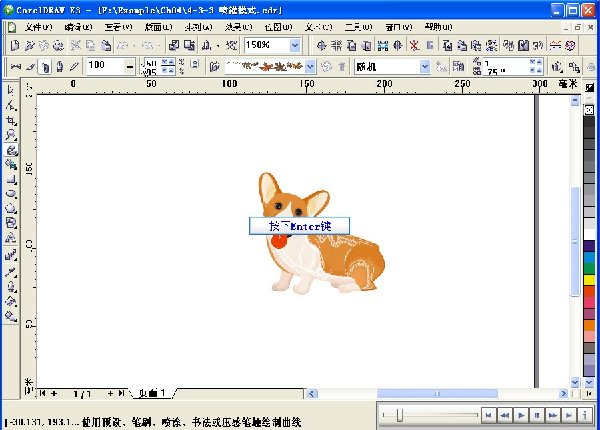This screenshot has height=430, width=600.
Task: Select the Interactive Fill tool
Action: pyautogui.click(x=11, y=316)
